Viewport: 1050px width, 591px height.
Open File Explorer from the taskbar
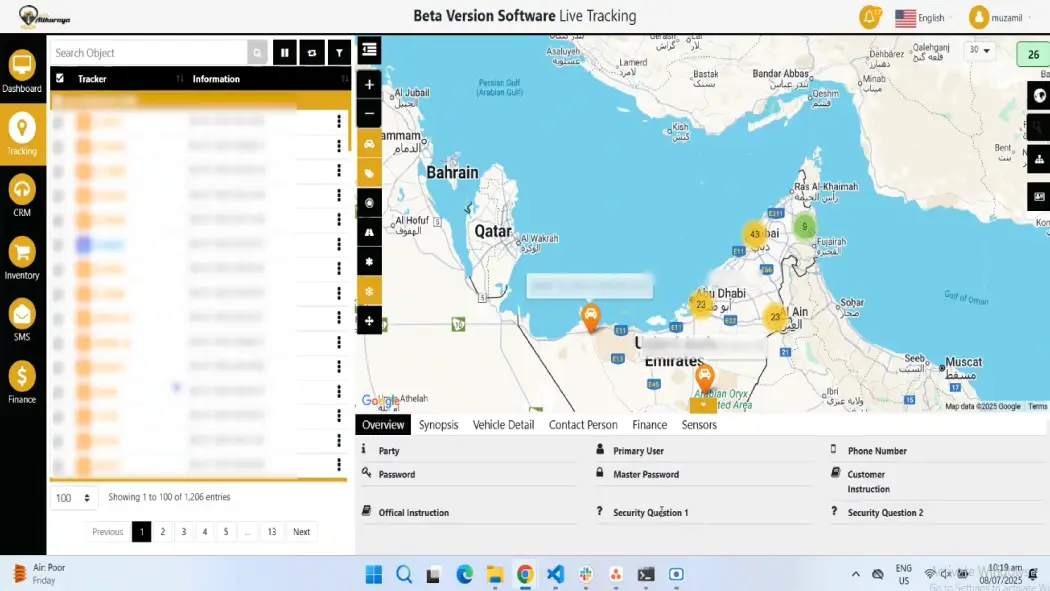(x=495, y=574)
